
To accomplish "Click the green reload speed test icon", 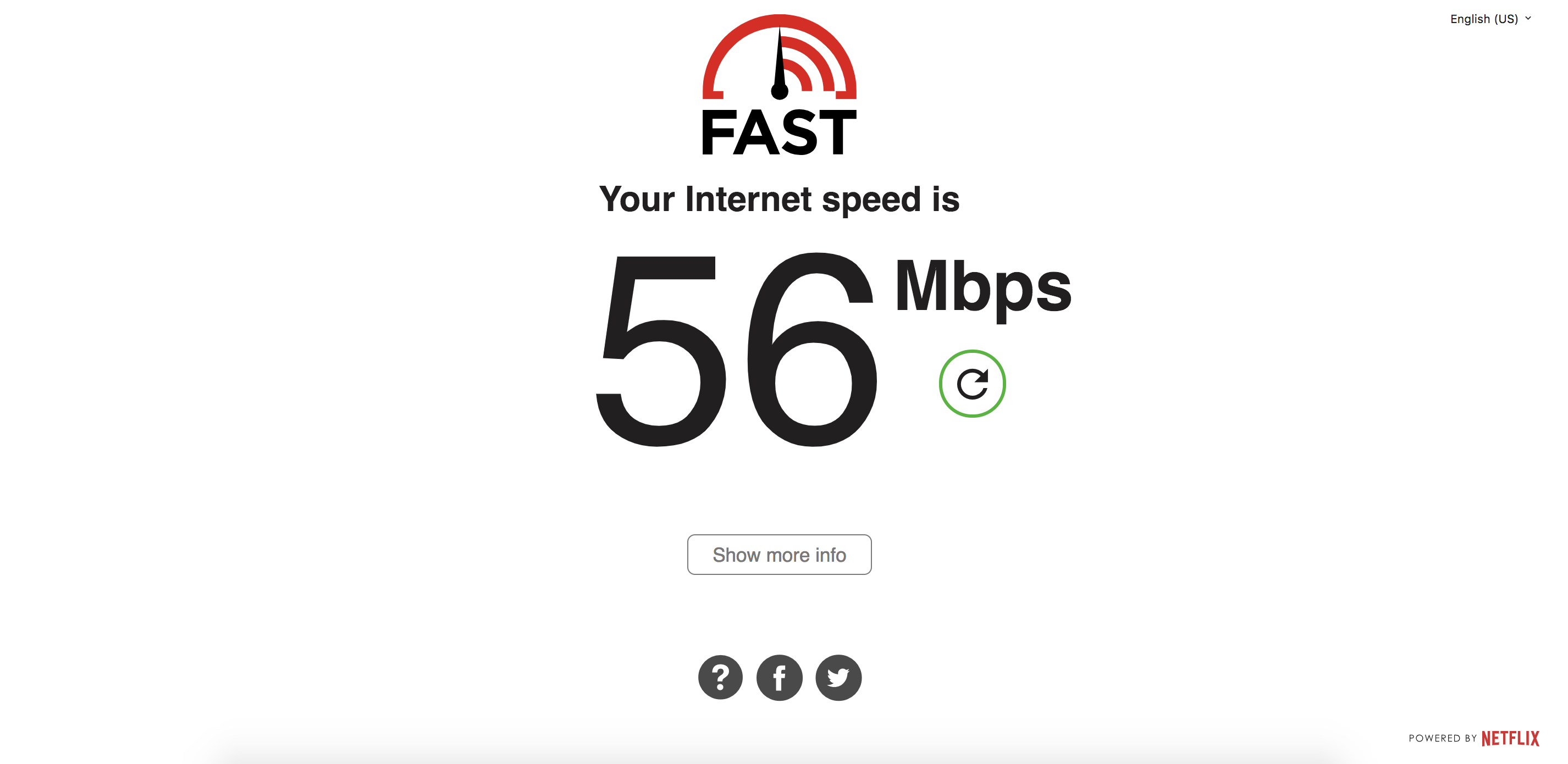I will pos(972,384).
